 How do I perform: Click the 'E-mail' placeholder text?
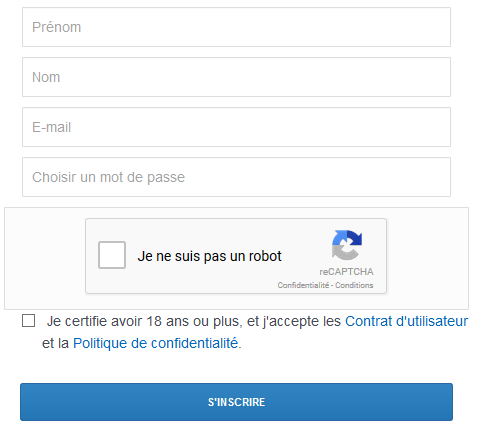[51, 127]
